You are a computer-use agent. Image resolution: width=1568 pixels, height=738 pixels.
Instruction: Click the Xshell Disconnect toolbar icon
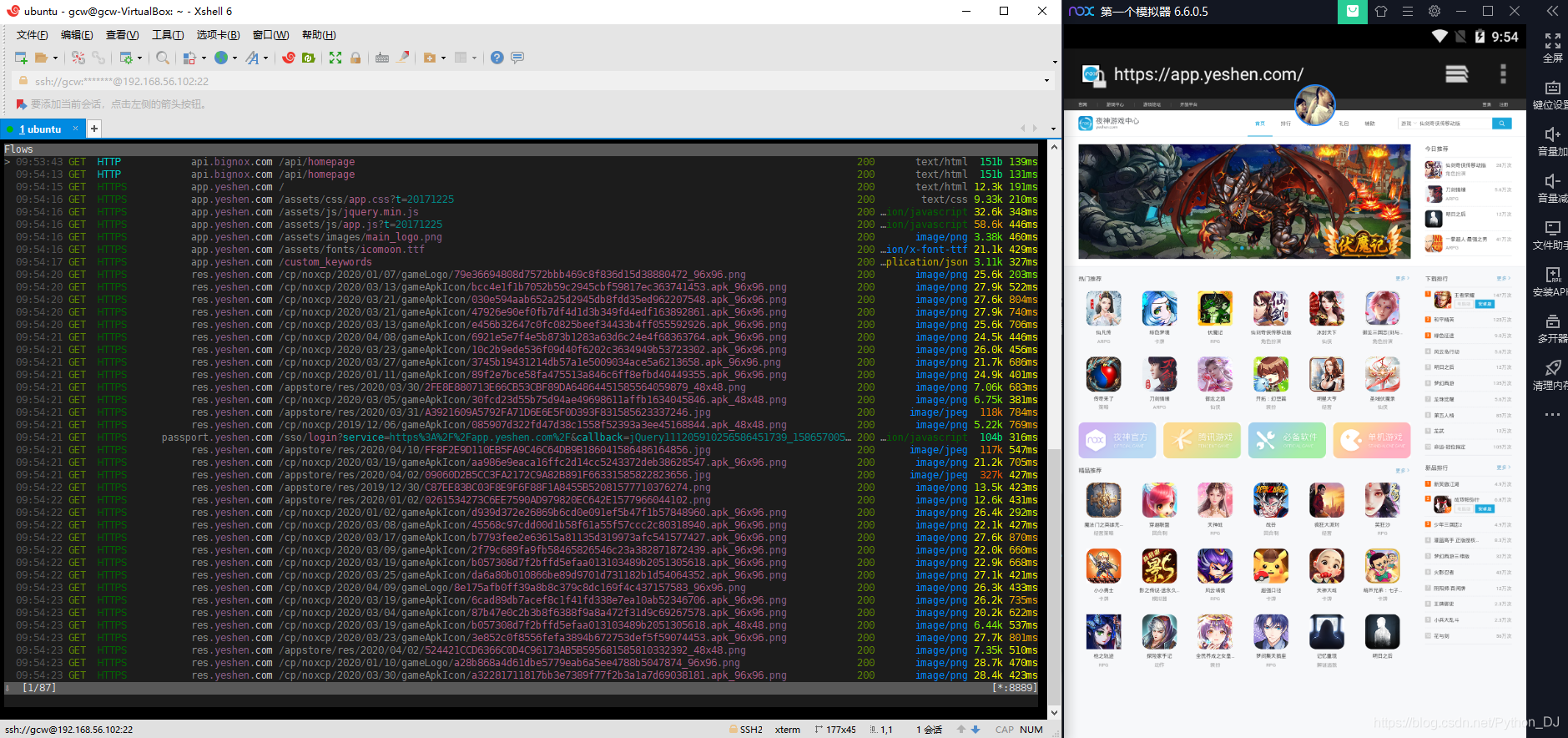tap(78, 58)
